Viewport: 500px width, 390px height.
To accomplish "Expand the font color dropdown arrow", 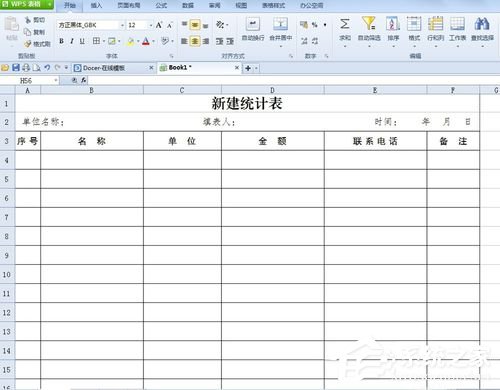I will [x=153, y=41].
